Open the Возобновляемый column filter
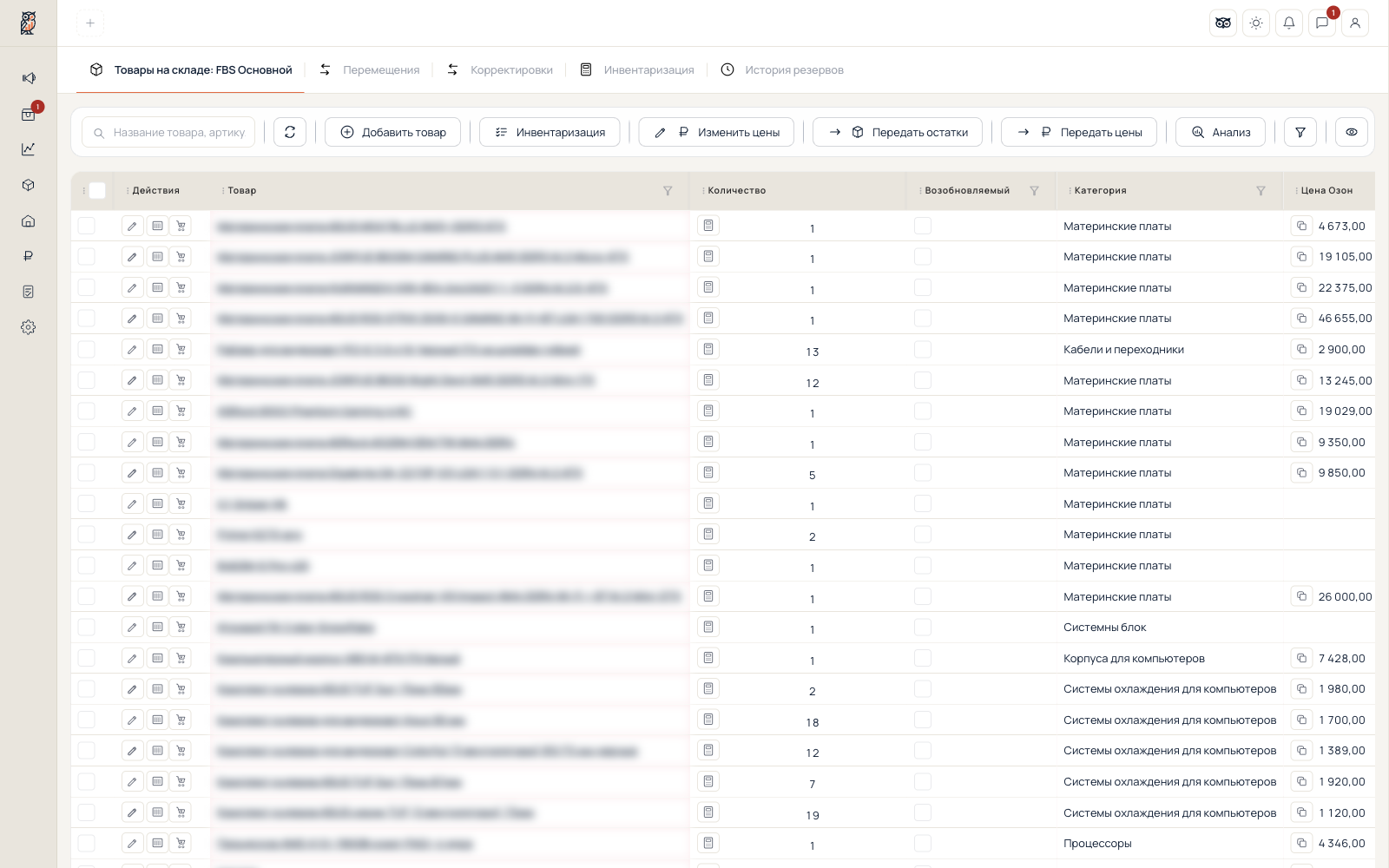1389x868 pixels. [x=1034, y=191]
